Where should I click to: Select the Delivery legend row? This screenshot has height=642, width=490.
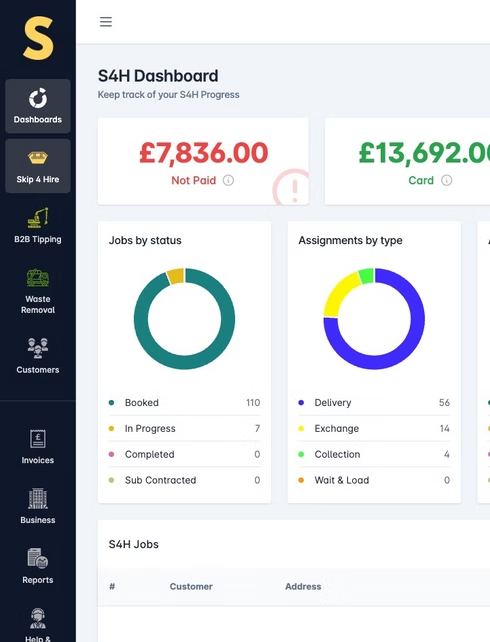click(x=374, y=402)
